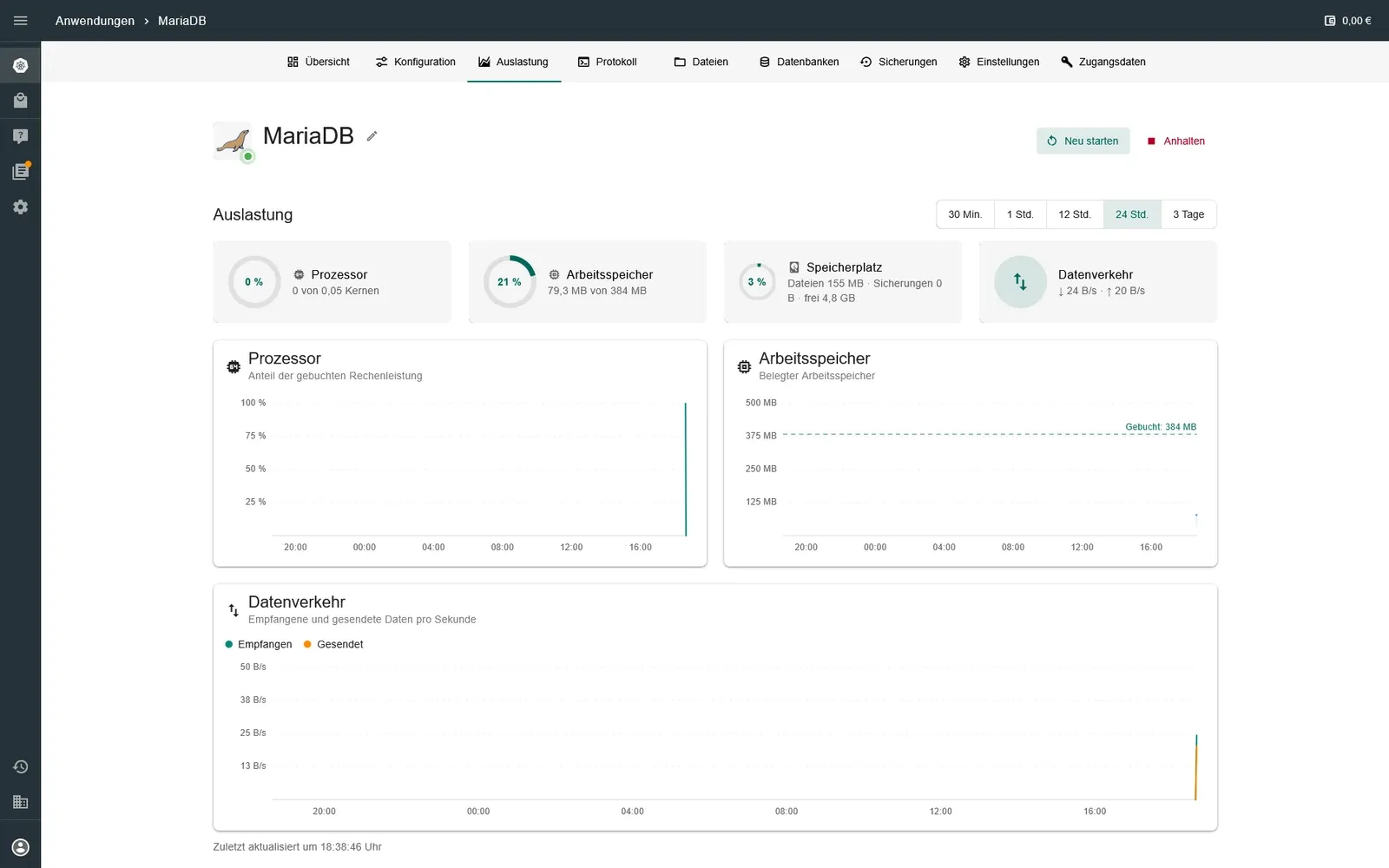Click the Anhalten button
Image resolution: width=1389 pixels, height=868 pixels.
[x=1176, y=141]
